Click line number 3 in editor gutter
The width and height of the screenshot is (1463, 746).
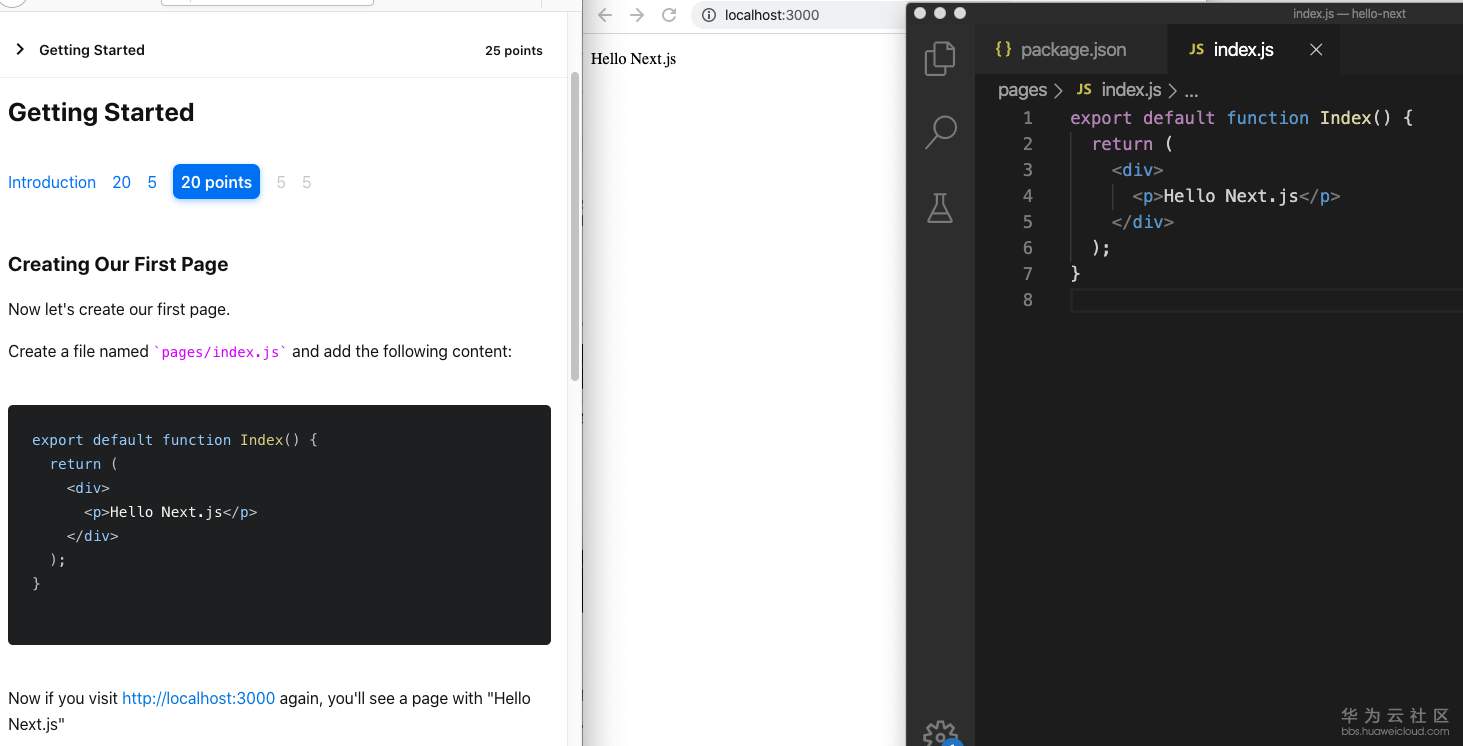(x=1027, y=170)
